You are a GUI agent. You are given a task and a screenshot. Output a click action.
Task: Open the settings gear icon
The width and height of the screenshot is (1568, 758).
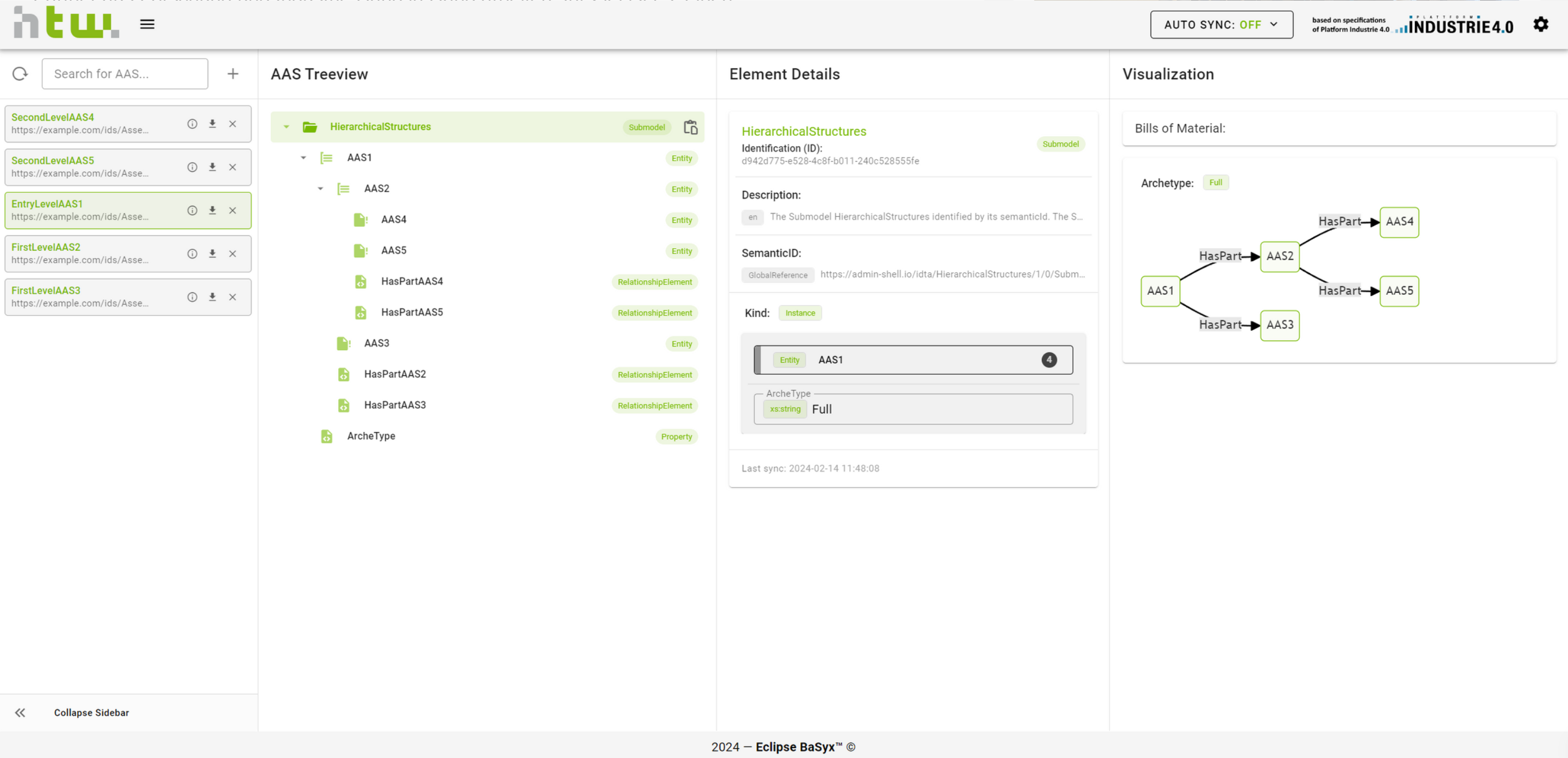[1540, 24]
